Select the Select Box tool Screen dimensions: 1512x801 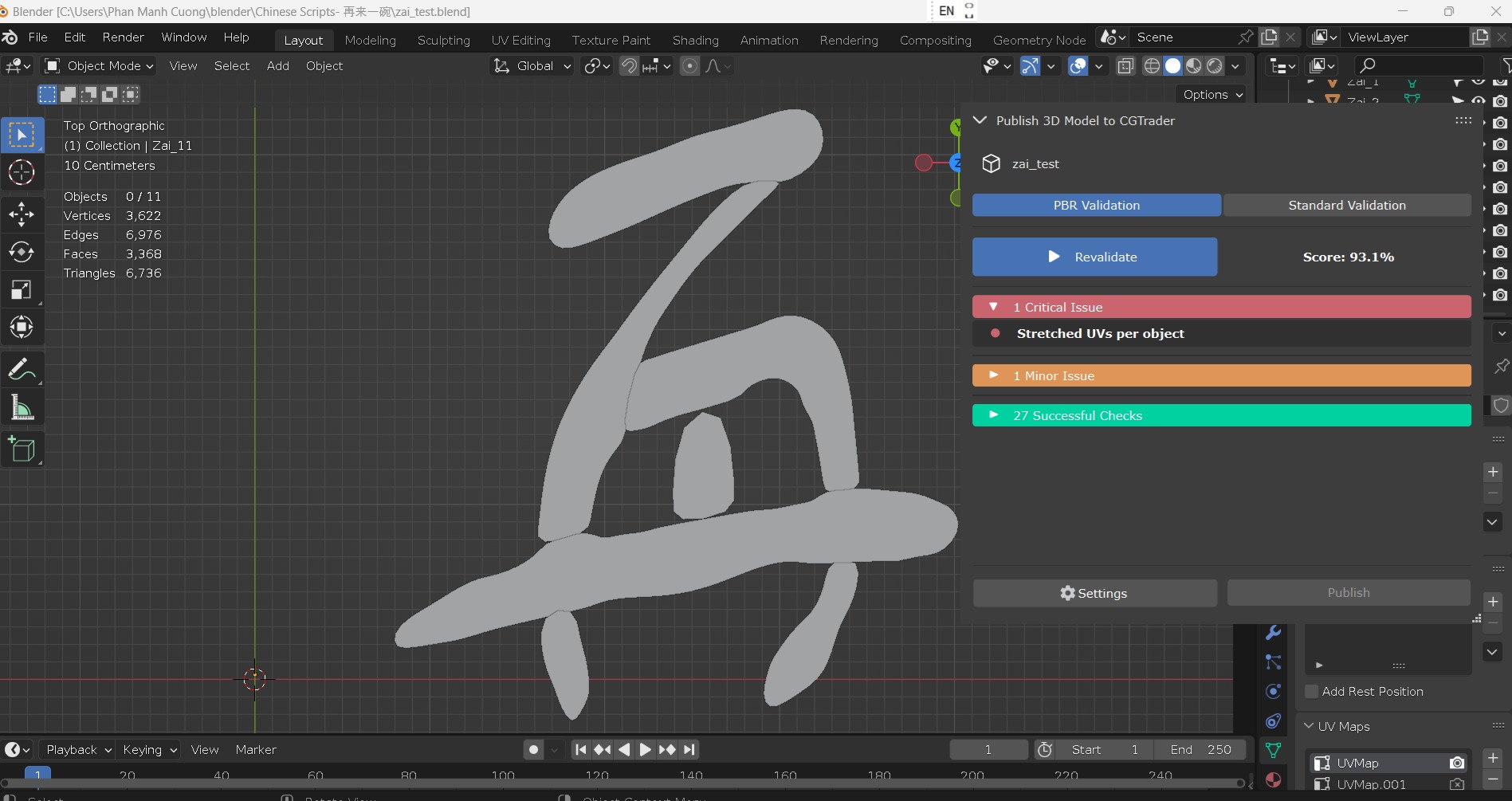[22, 135]
